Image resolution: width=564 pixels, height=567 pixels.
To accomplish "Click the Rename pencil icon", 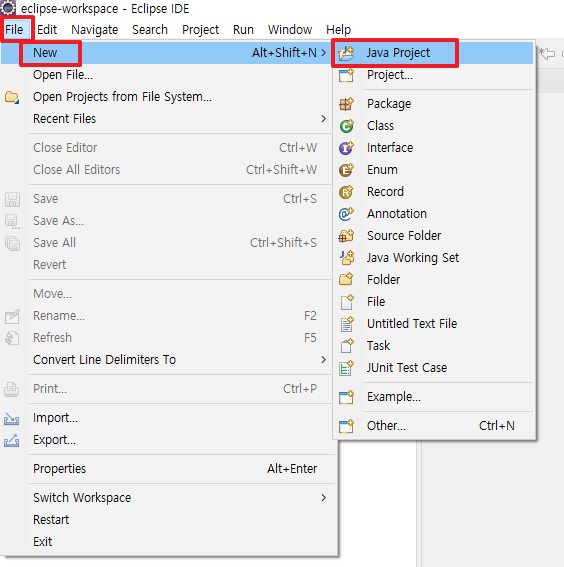I will tap(12, 317).
